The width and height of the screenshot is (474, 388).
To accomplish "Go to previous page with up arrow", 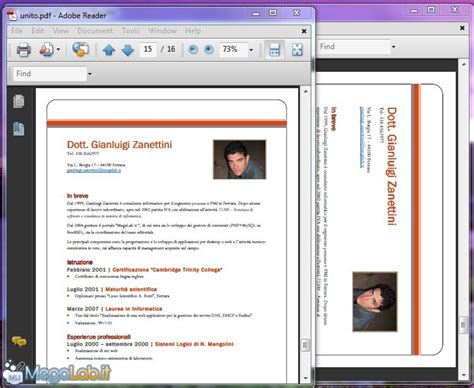I will click(x=109, y=50).
